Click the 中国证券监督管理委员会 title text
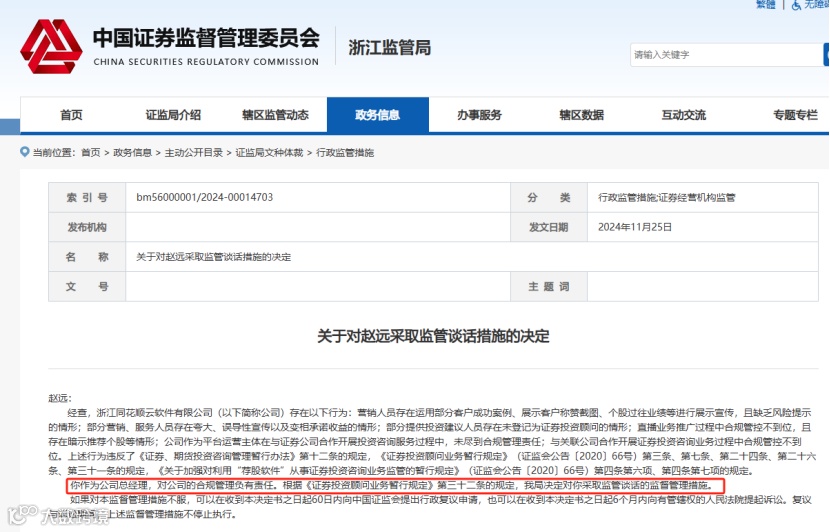The height and width of the screenshot is (532, 830). tap(206, 38)
